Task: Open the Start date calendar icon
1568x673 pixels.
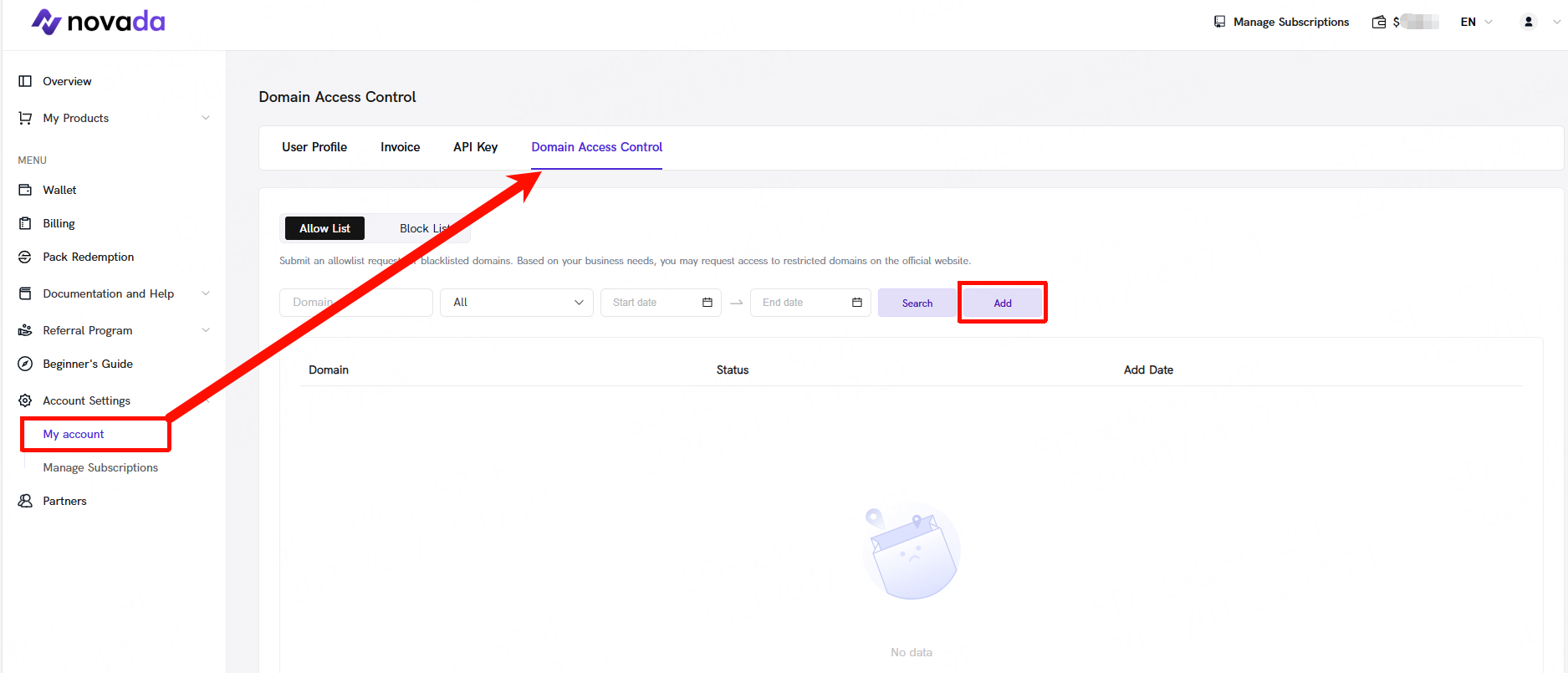Action: pyautogui.click(x=707, y=303)
